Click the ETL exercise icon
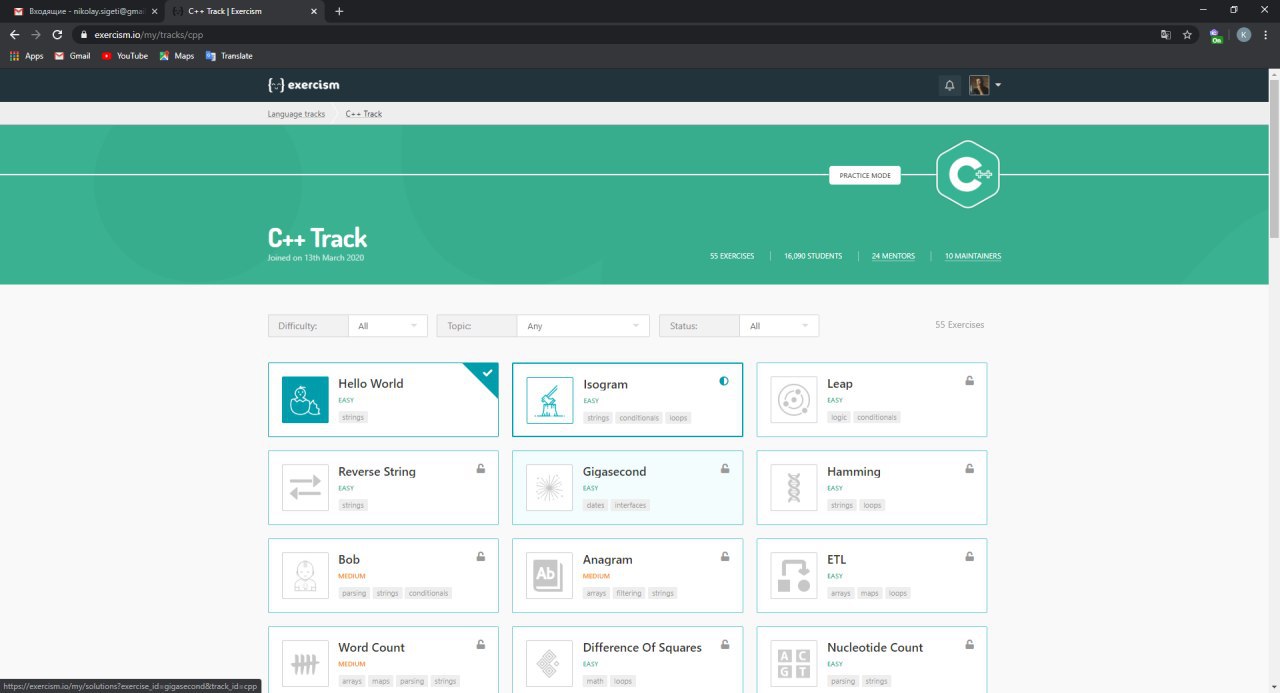Image resolution: width=1280 pixels, height=693 pixels. 794,576
